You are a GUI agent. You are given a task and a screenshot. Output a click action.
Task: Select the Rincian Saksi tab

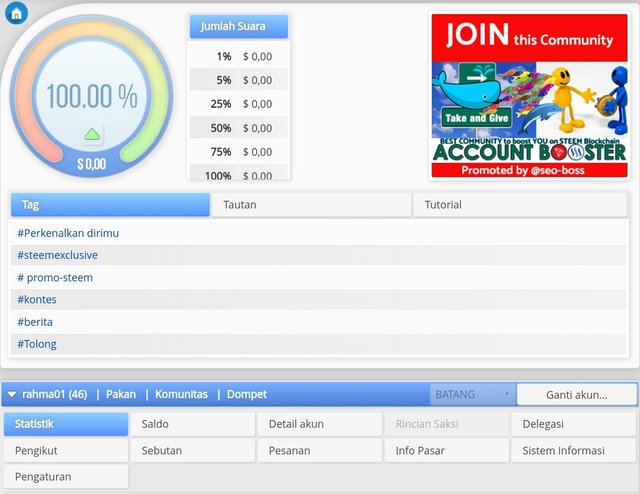pyautogui.click(x=447, y=424)
